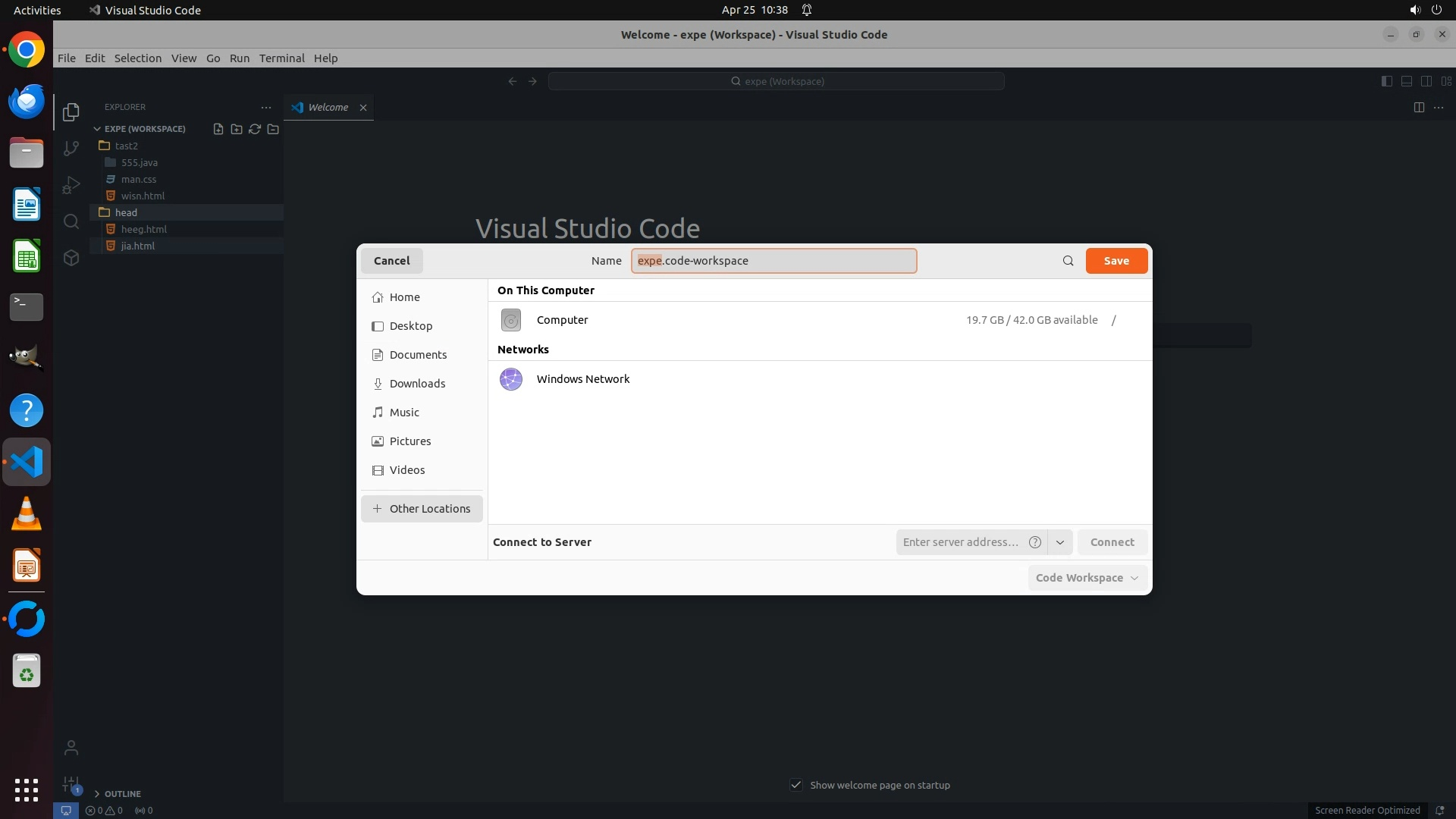Toggle the panel layout icon
Image resolution: width=1456 pixels, height=819 pixels.
click(x=1406, y=81)
